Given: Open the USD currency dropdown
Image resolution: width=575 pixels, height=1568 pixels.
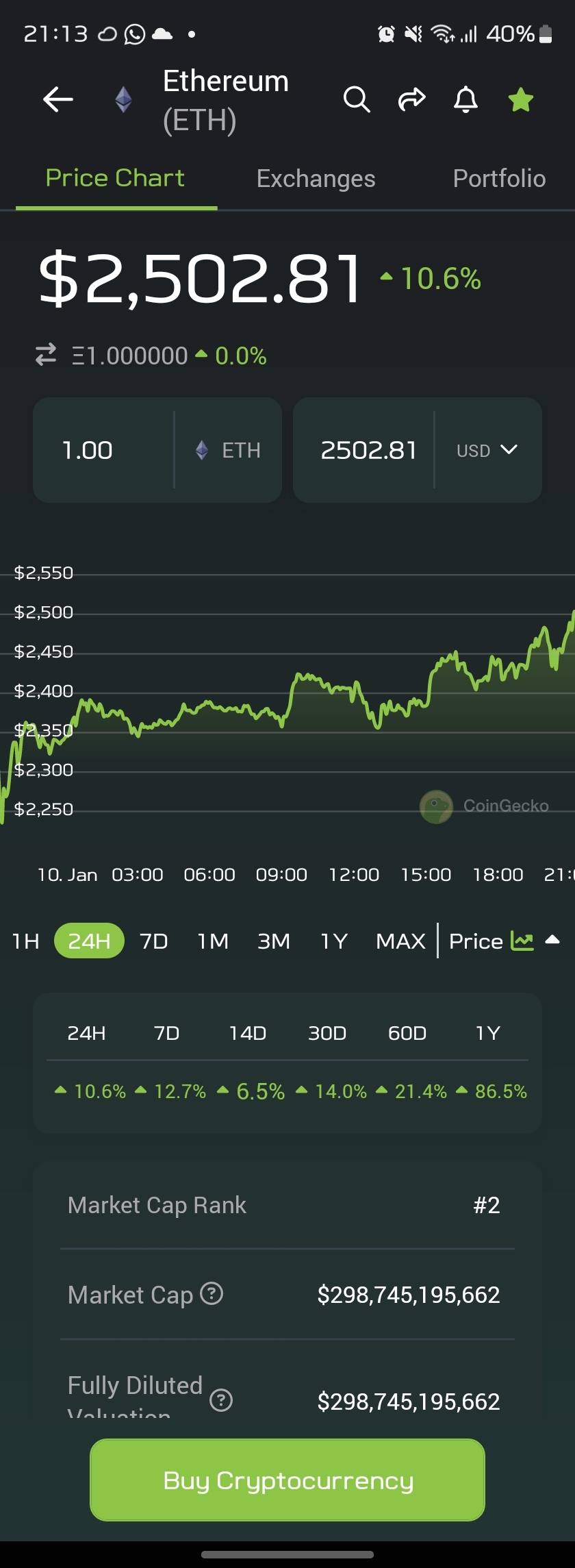Looking at the screenshot, I should (x=487, y=450).
